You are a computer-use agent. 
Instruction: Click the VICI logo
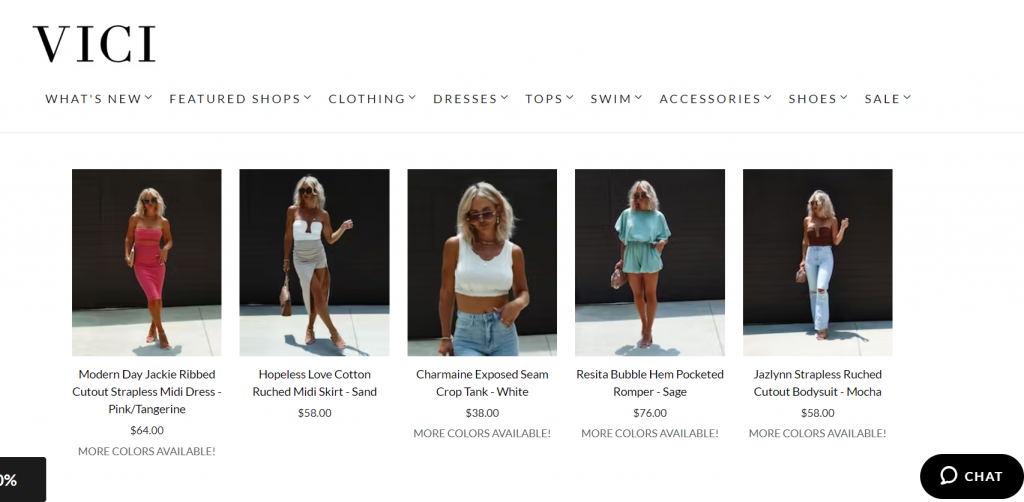(94, 44)
